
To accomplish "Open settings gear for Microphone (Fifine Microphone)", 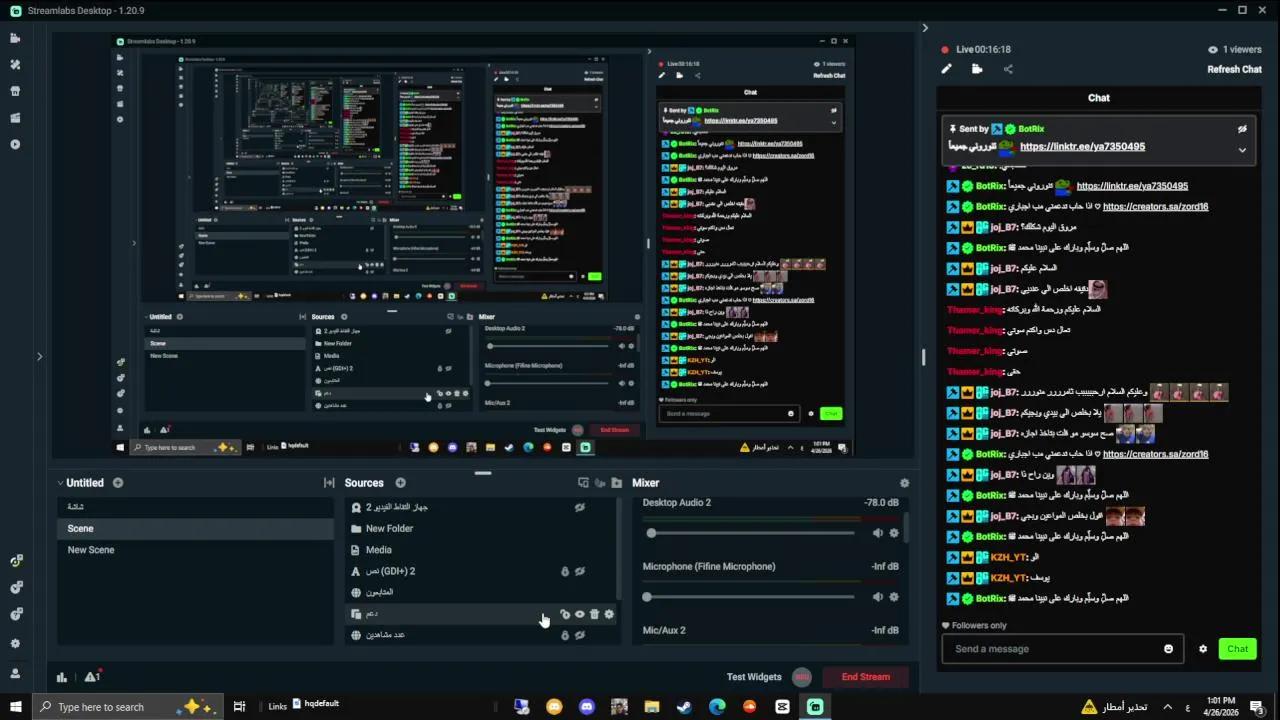I will [894, 597].
